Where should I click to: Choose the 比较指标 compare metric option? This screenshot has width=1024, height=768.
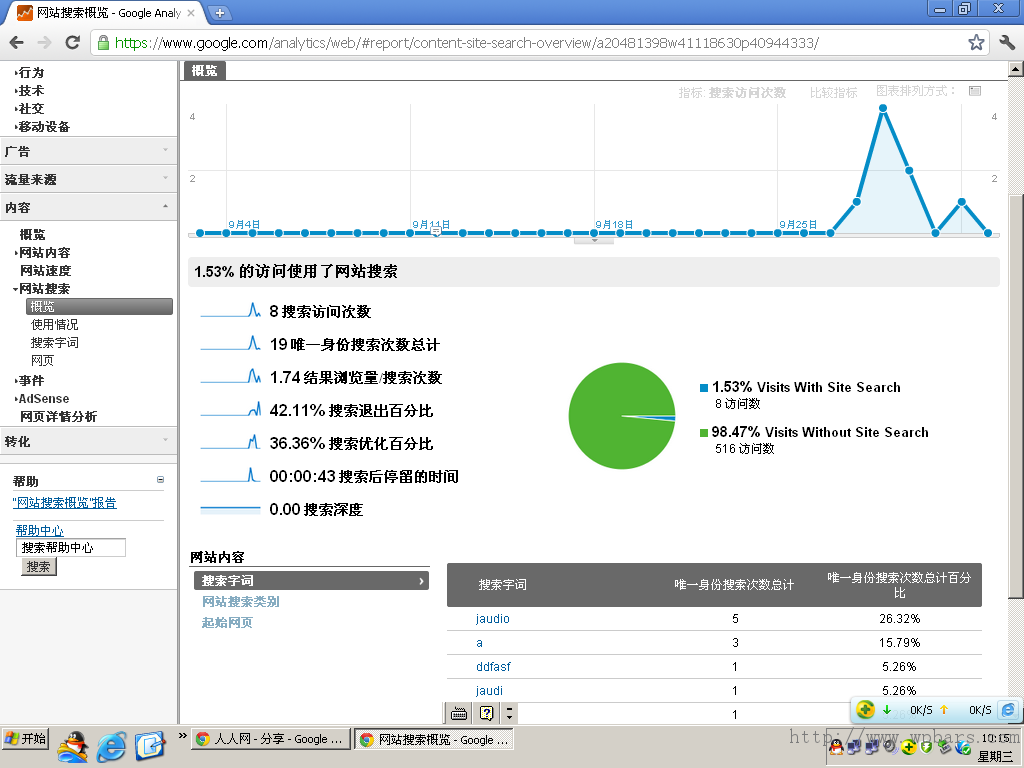[x=833, y=93]
